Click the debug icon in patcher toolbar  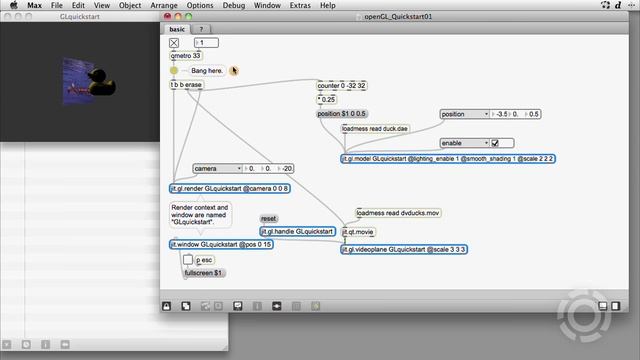tap(316, 306)
